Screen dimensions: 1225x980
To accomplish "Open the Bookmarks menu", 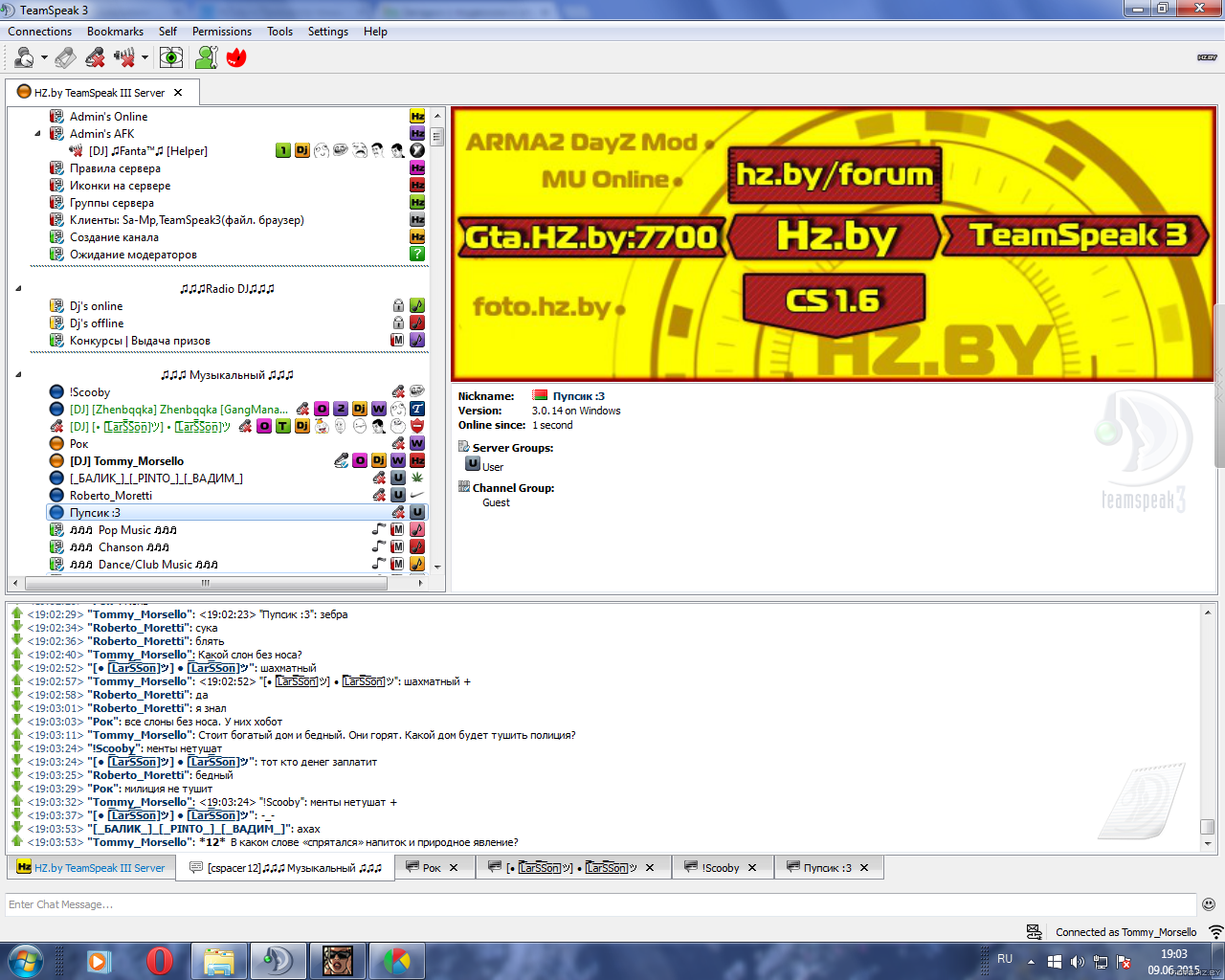I will [x=115, y=32].
